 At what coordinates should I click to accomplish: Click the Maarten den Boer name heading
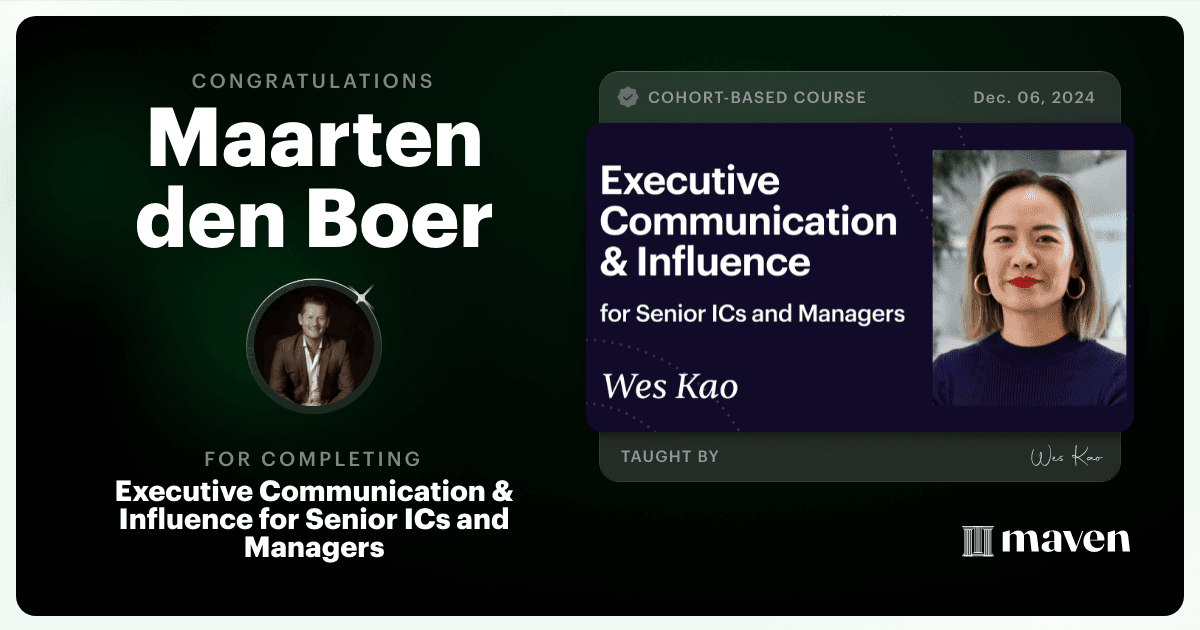coord(314,180)
